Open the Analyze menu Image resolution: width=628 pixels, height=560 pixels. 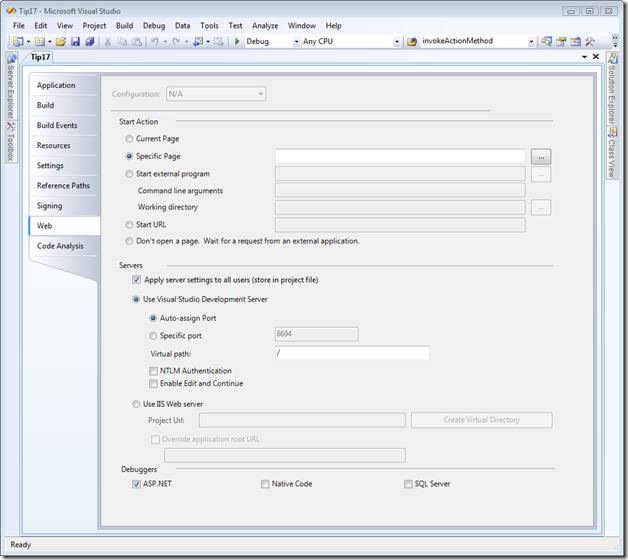click(x=265, y=26)
